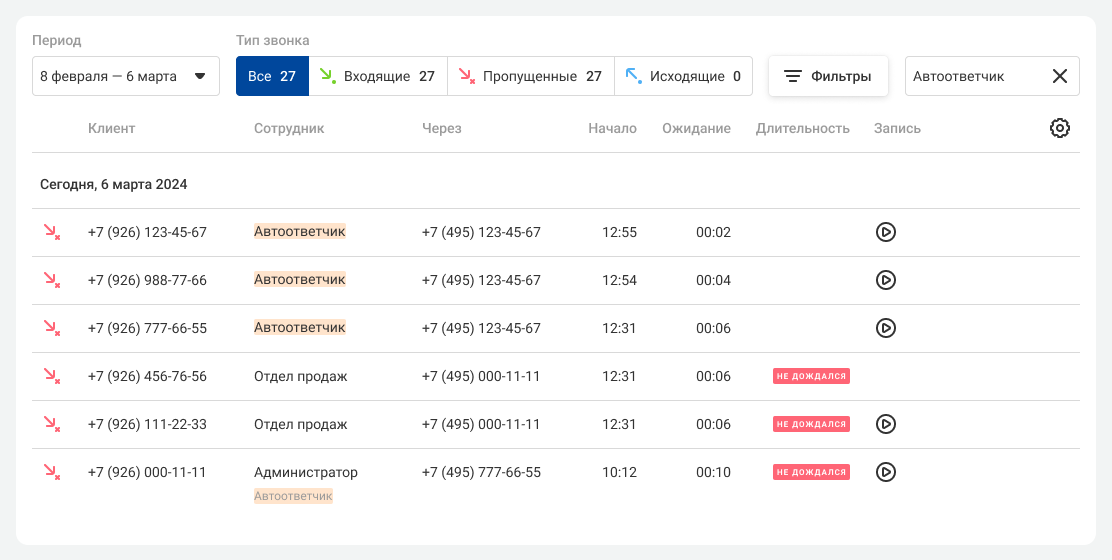Click the Длительность column header

pyautogui.click(x=803, y=128)
